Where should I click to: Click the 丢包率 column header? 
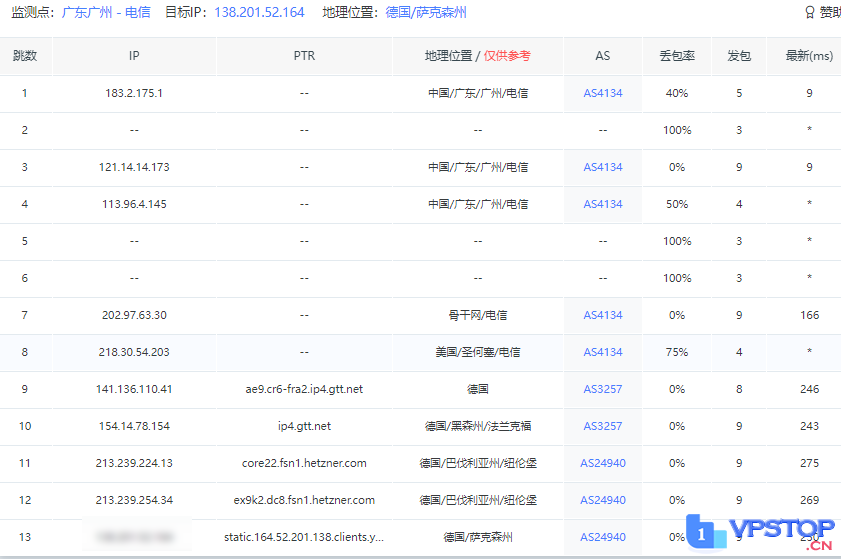coord(677,56)
